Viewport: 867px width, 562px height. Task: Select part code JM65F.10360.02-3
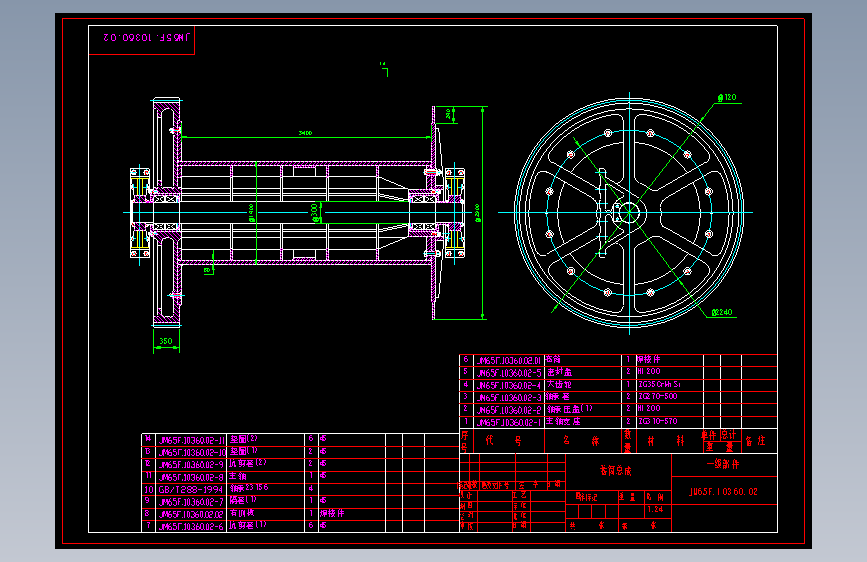(509, 398)
